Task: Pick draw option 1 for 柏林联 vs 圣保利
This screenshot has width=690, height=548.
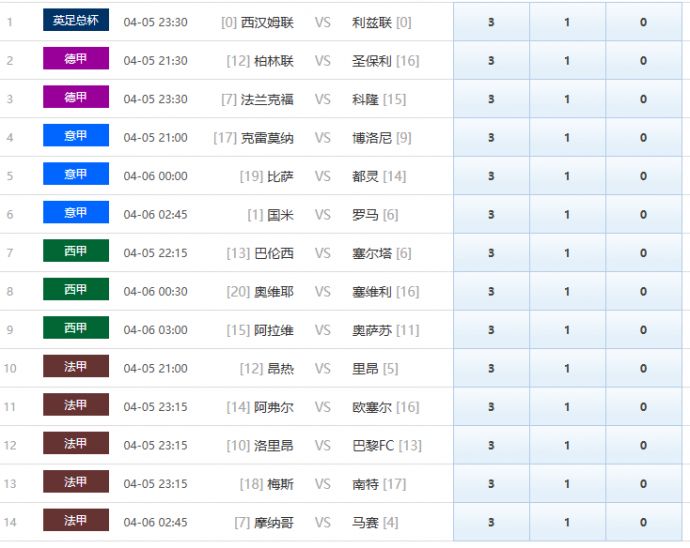Action: click(567, 61)
